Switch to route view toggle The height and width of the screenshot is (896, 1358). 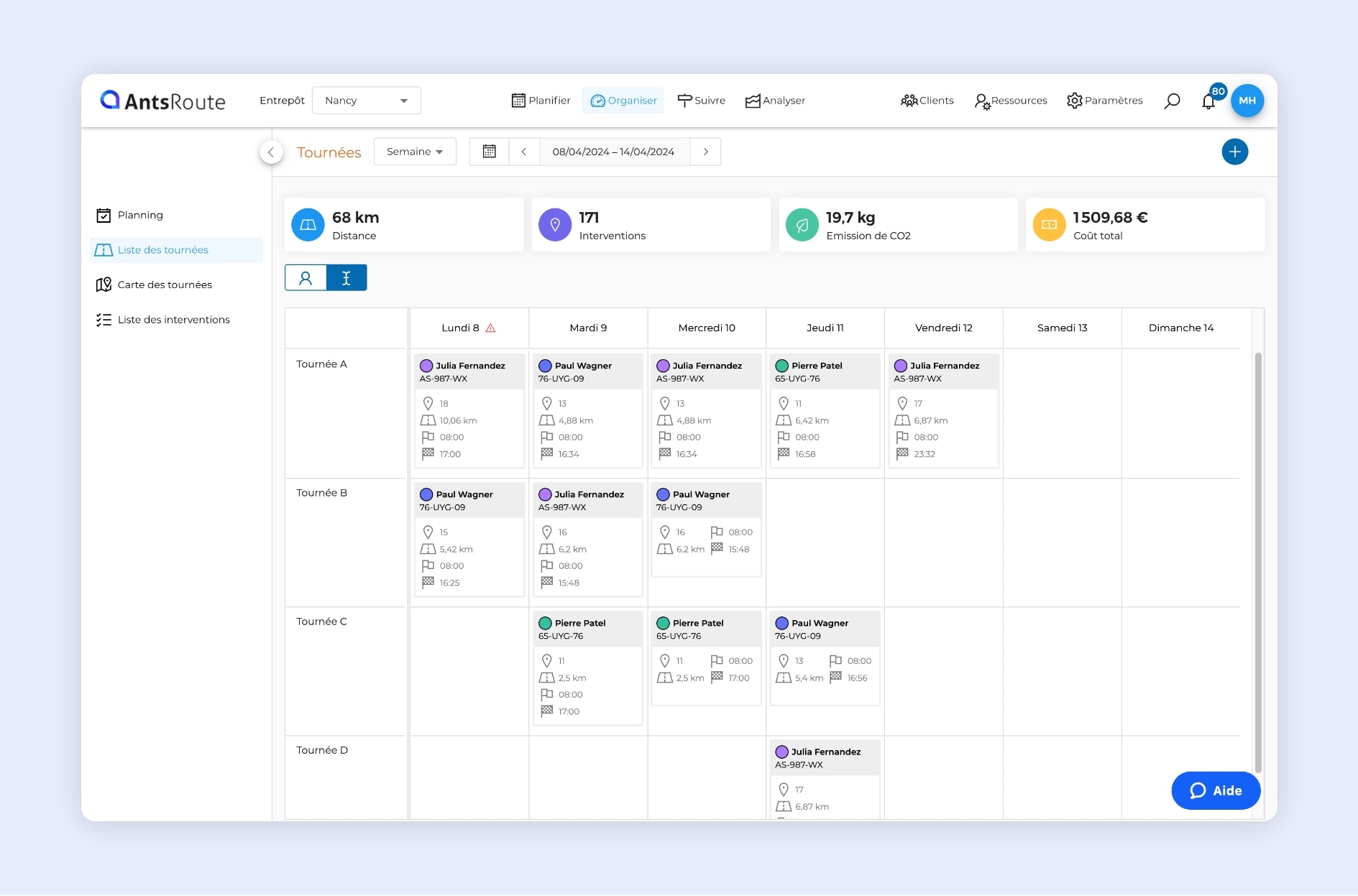pyautogui.click(x=347, y=278)
